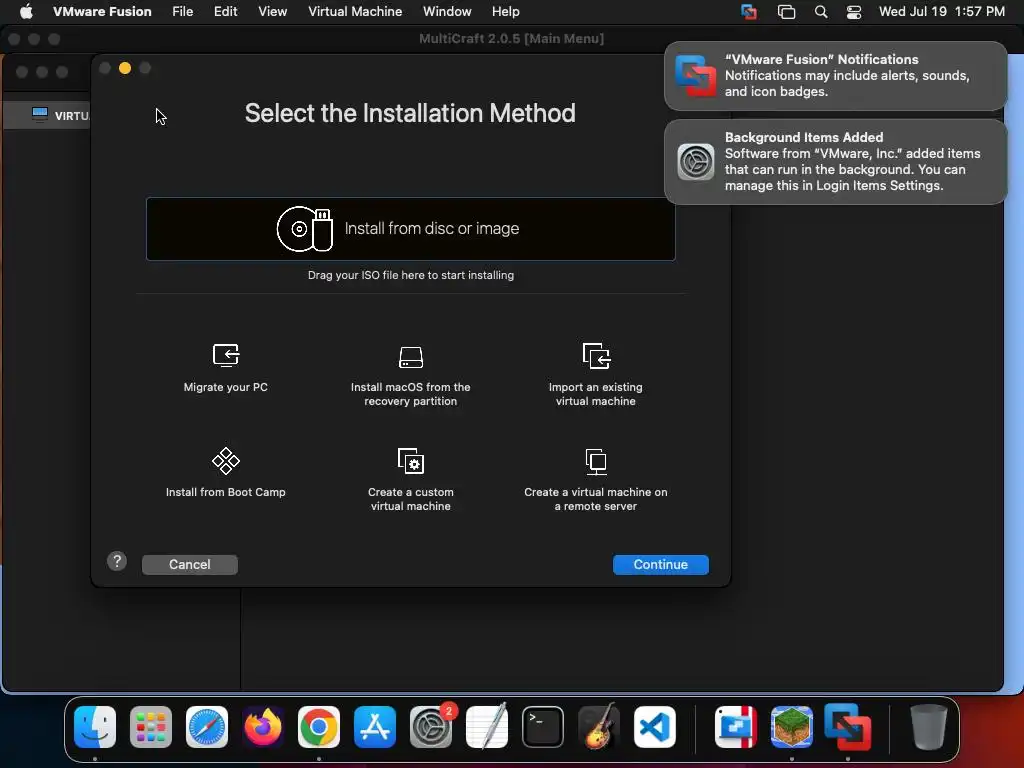
Task: Open Control Center in the menu bar
Action: click(x=854, y=12)
